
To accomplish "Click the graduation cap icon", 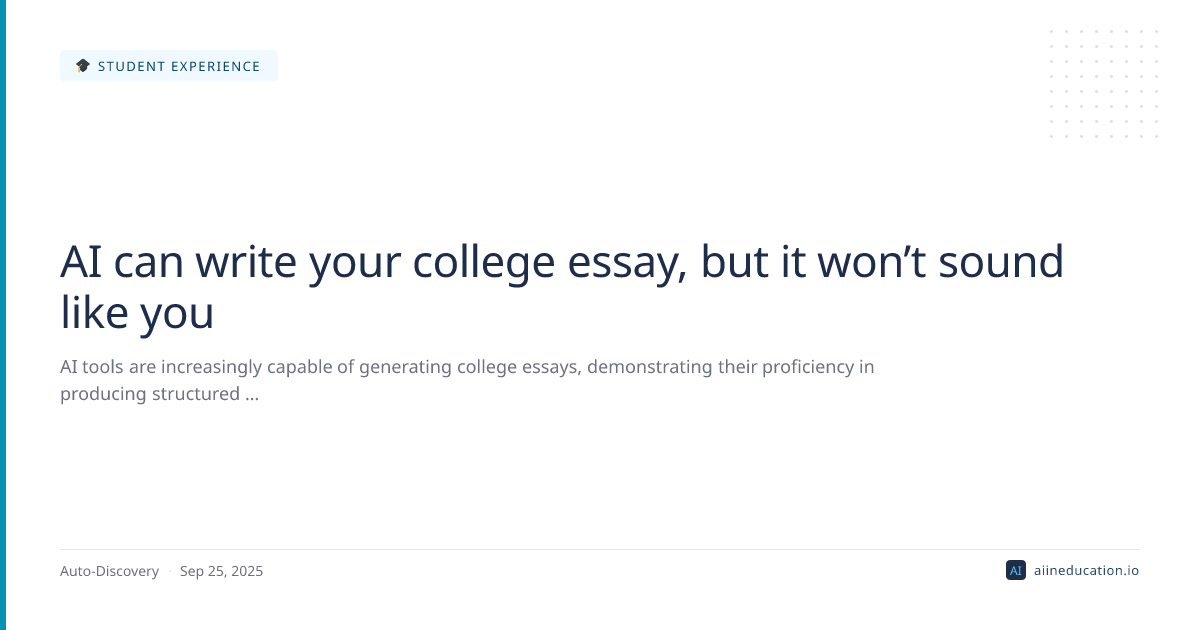I will (x=83, y=66).
